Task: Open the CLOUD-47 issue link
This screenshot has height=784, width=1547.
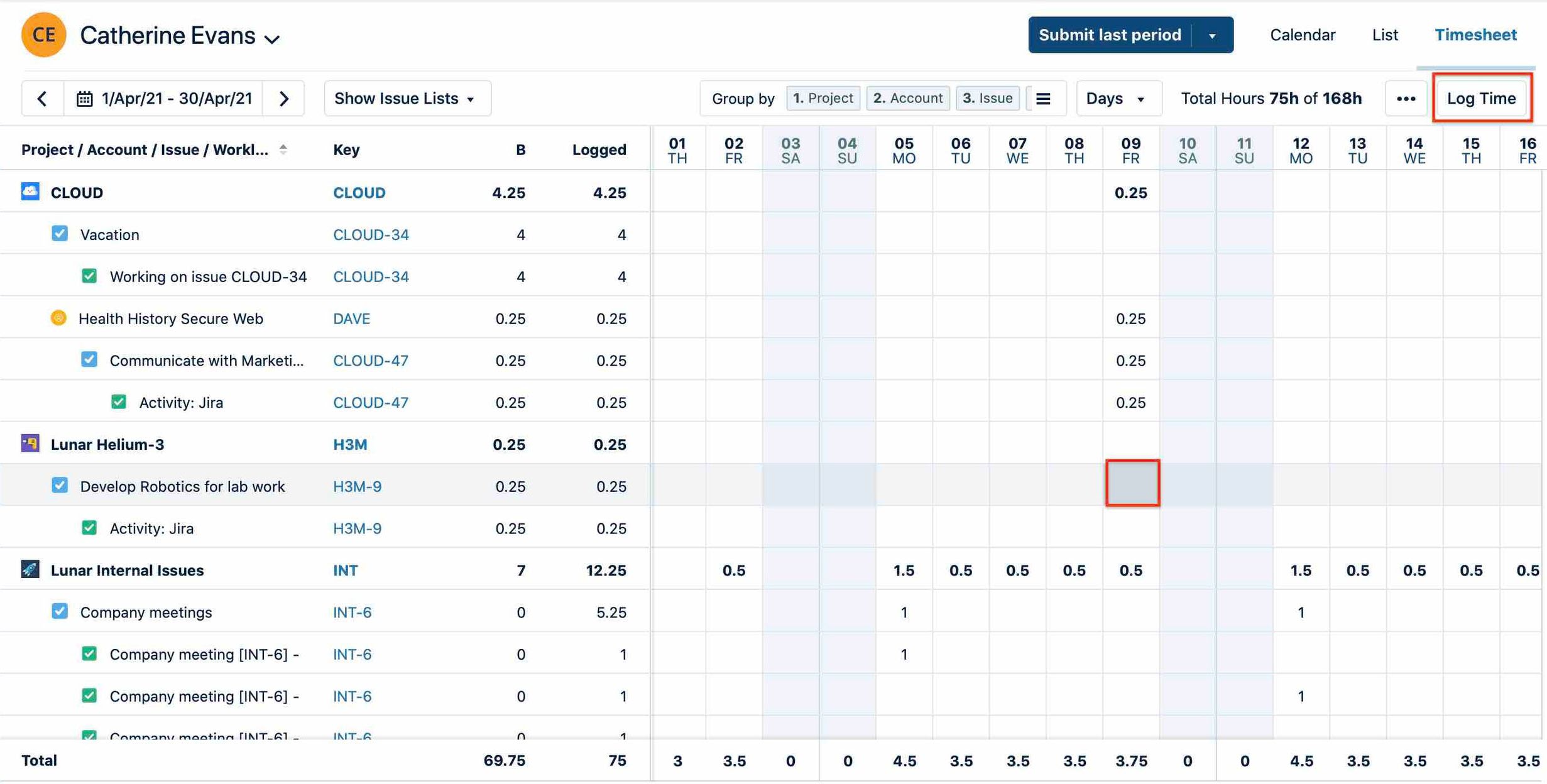Action: click(371, 360)
